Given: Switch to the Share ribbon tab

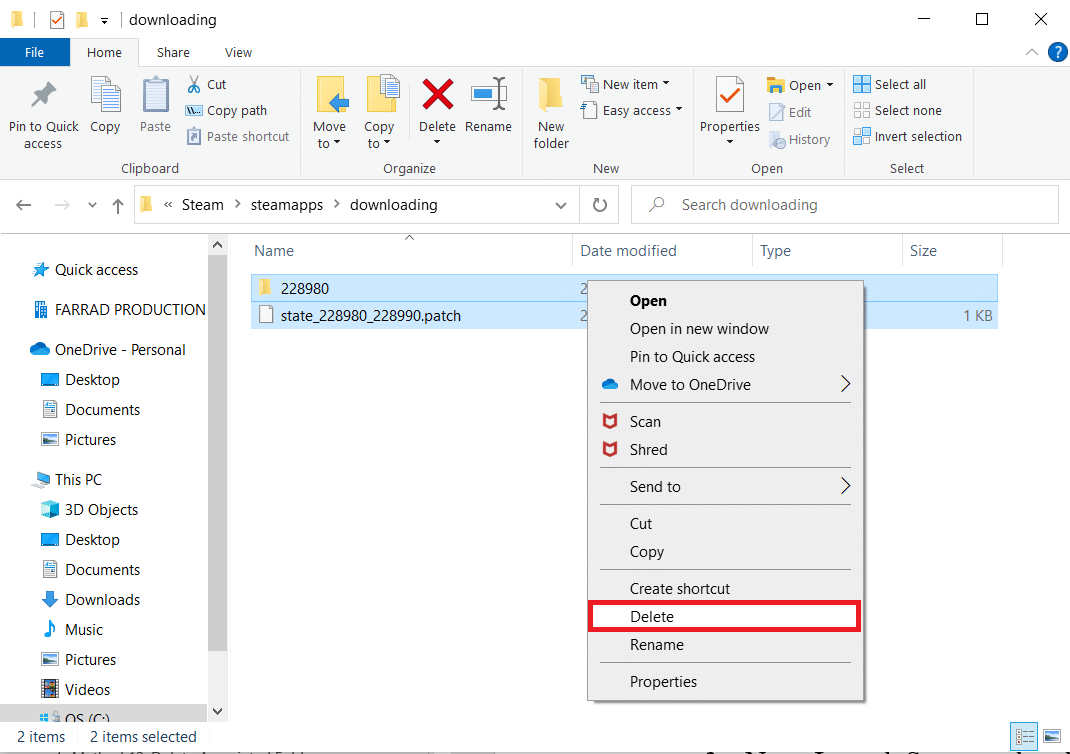Looking at the screenshot, I should pos(173,53).
